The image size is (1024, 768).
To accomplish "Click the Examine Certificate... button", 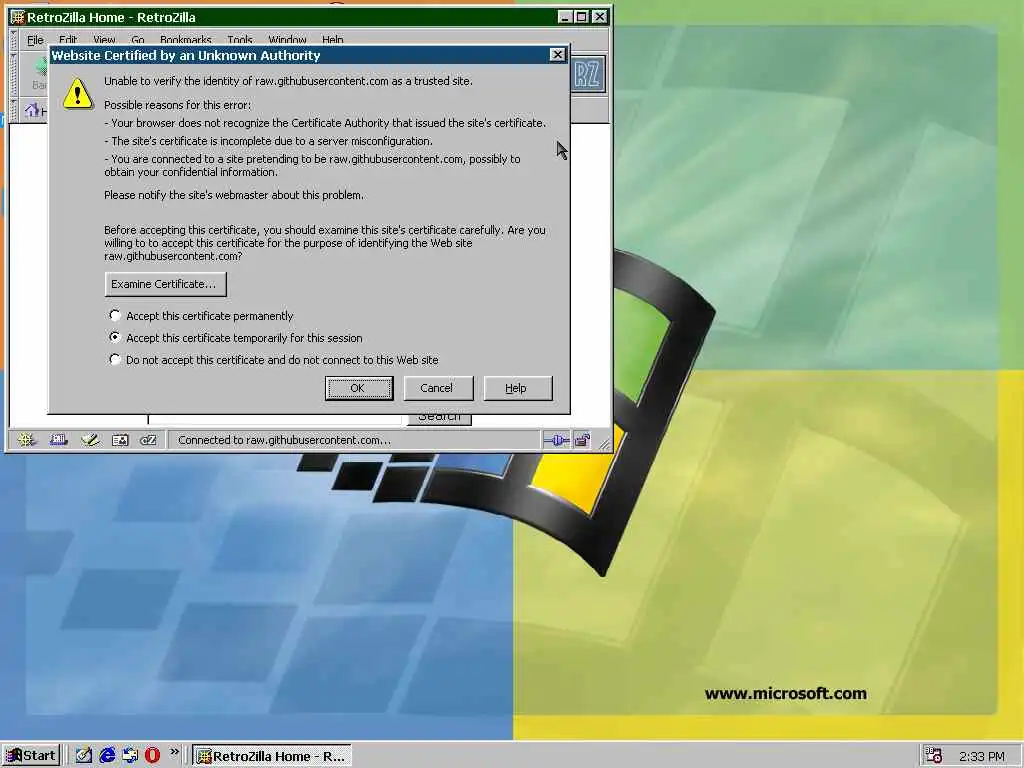I will pyautogui.click(x=165, y=284).
